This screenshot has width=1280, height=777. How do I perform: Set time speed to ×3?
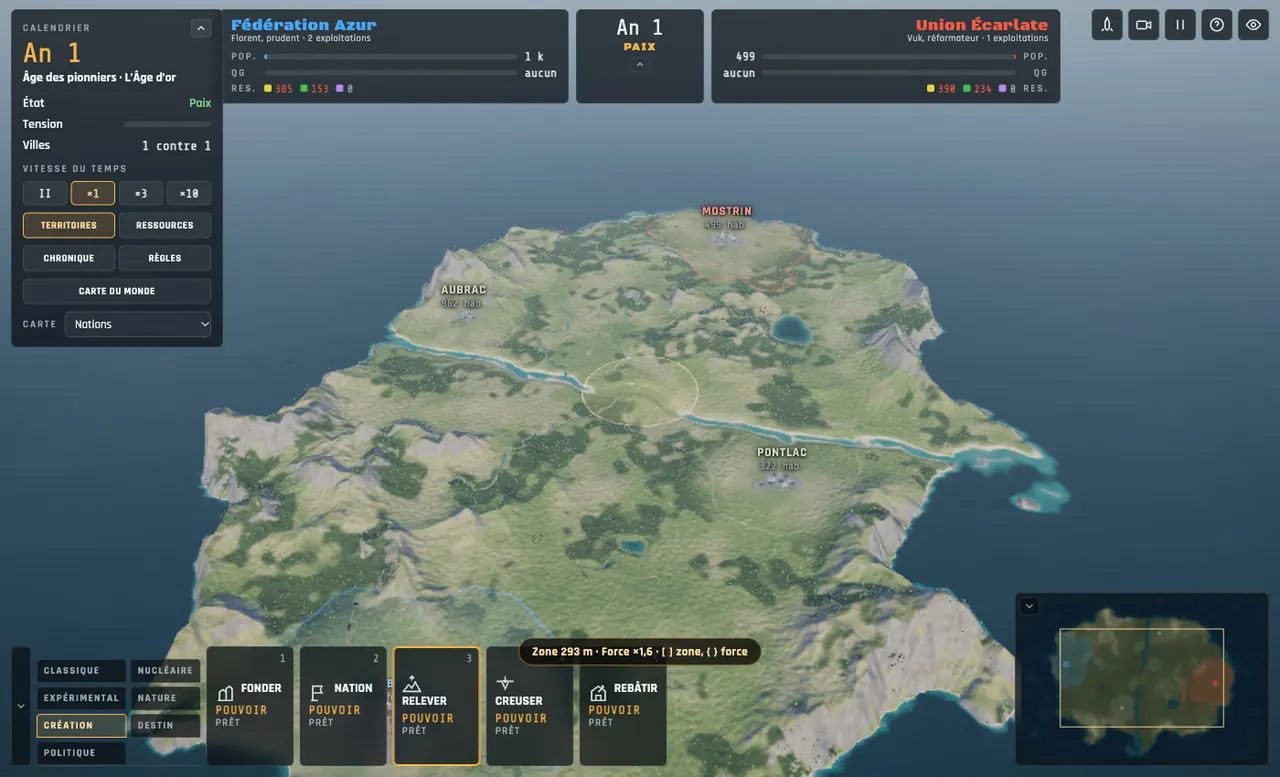click(x=141, y=193)
